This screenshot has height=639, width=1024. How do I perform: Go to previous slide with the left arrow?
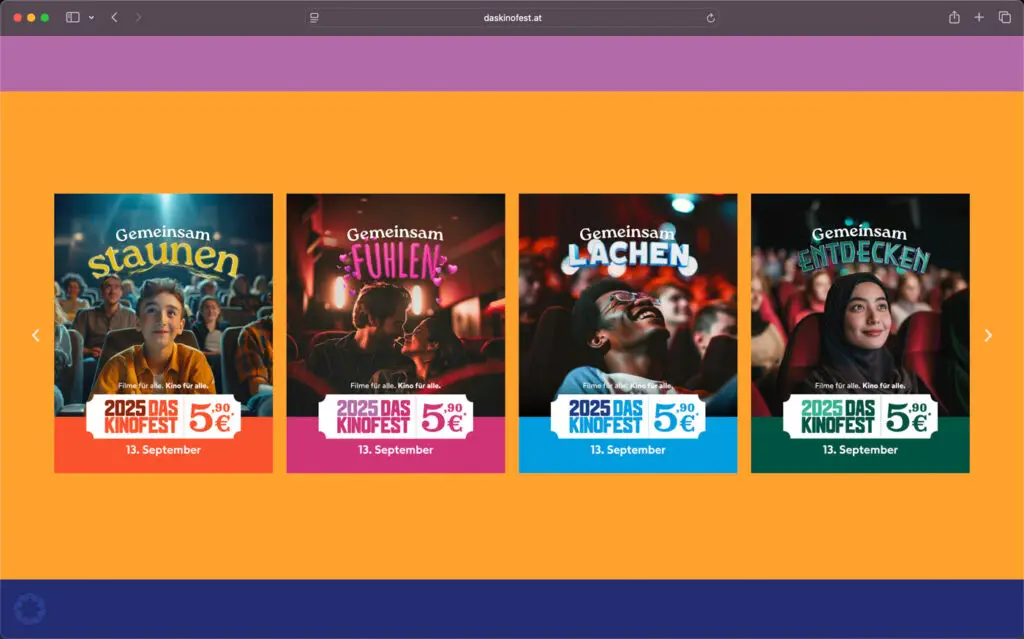[36, 334]
